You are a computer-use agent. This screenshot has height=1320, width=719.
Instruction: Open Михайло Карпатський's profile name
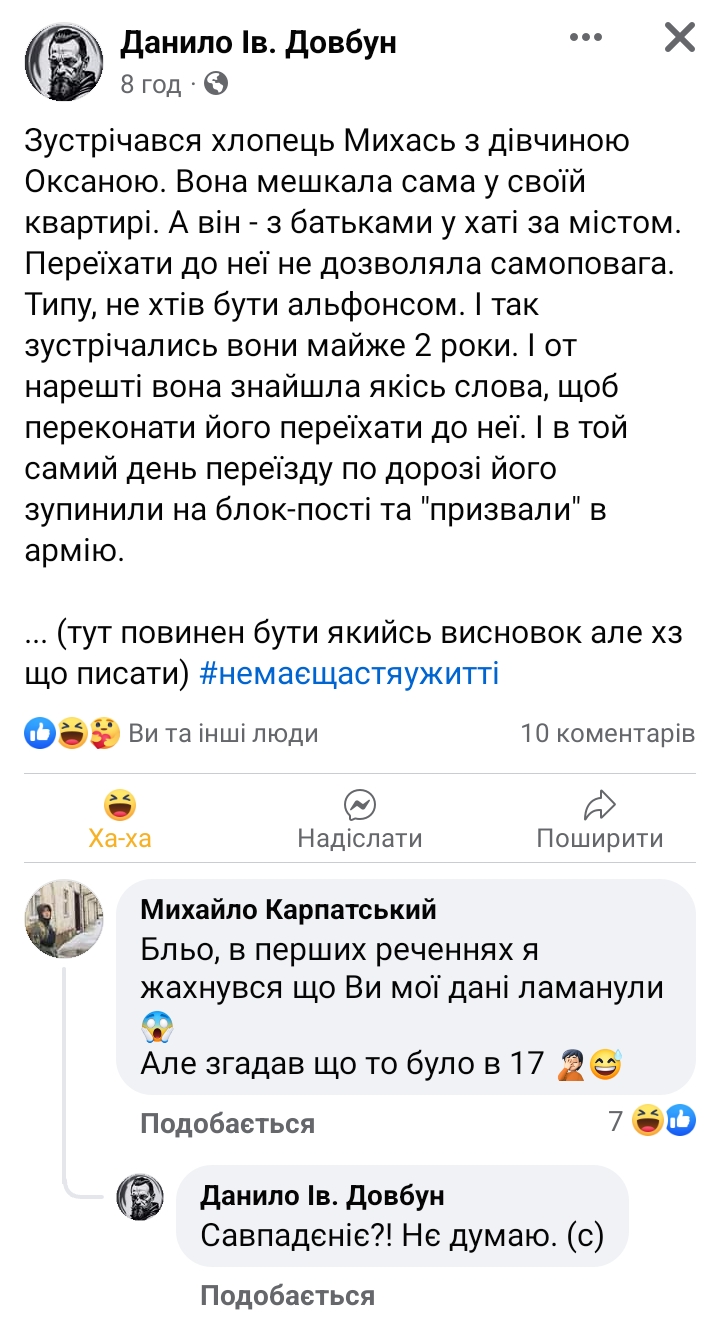288,909
